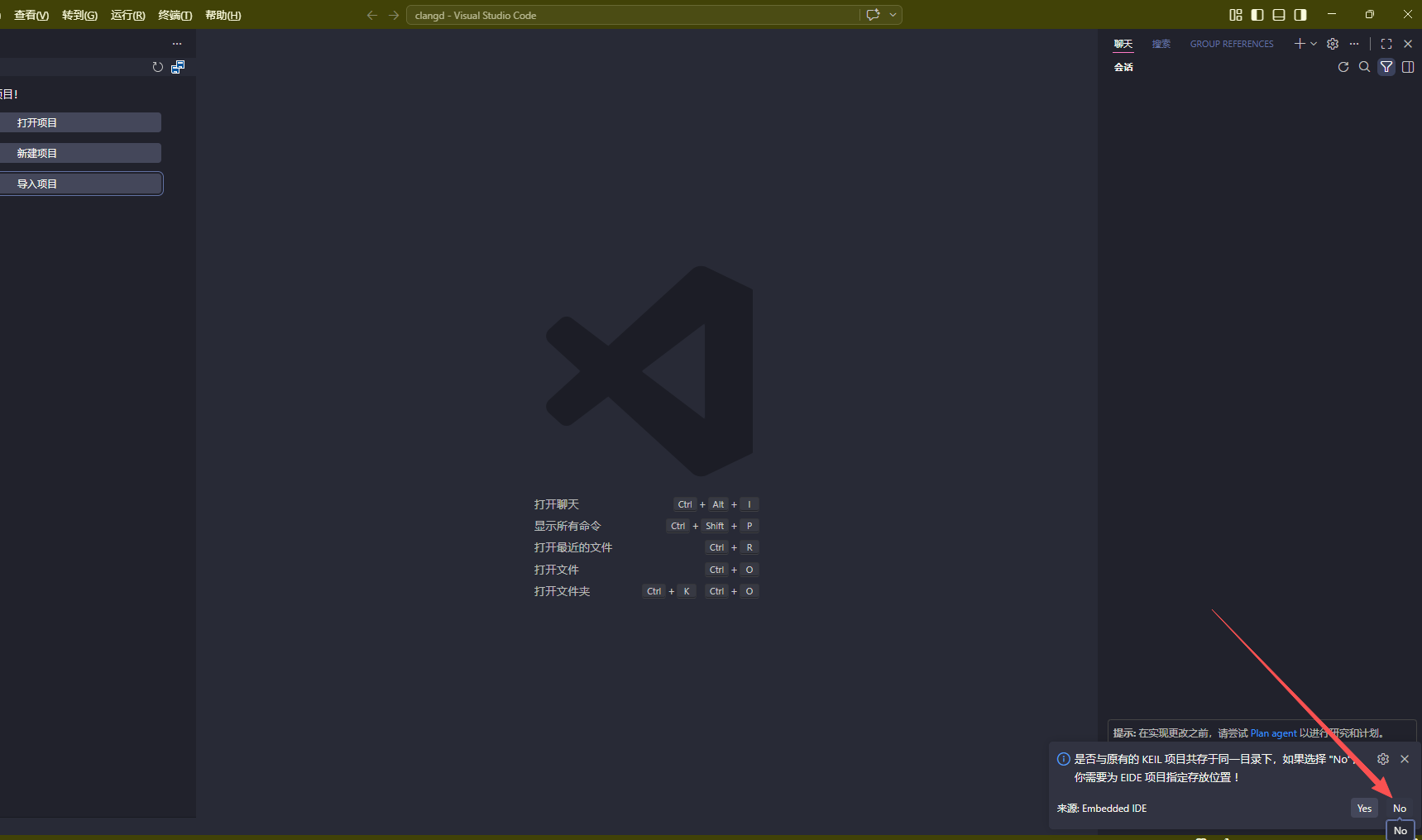Image resolution: width=1422 pixels, height=840 pixels.
Task: Click the 来源: Embedded IDE label
Action: click(x=1102, y=809)
